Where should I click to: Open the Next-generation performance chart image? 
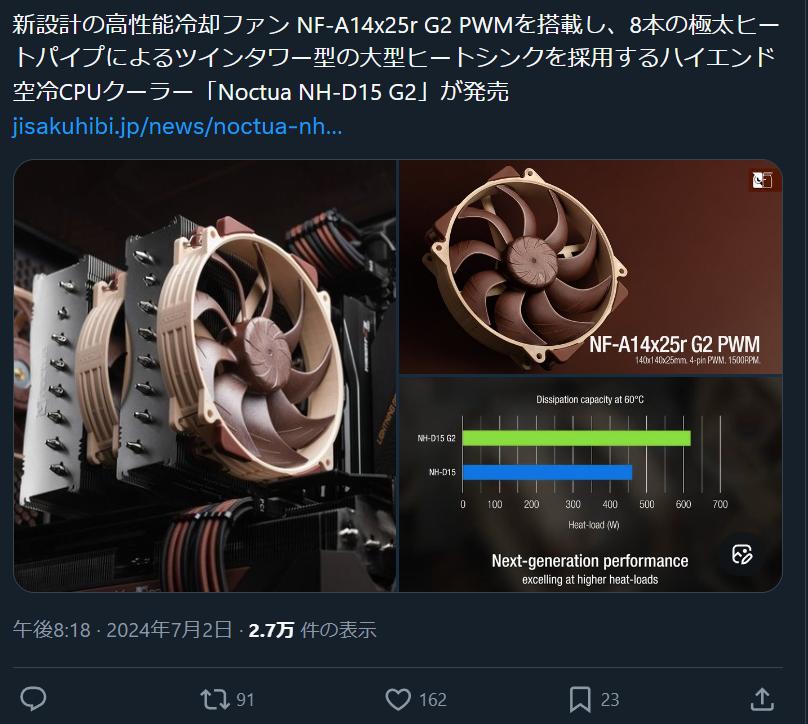591,484
